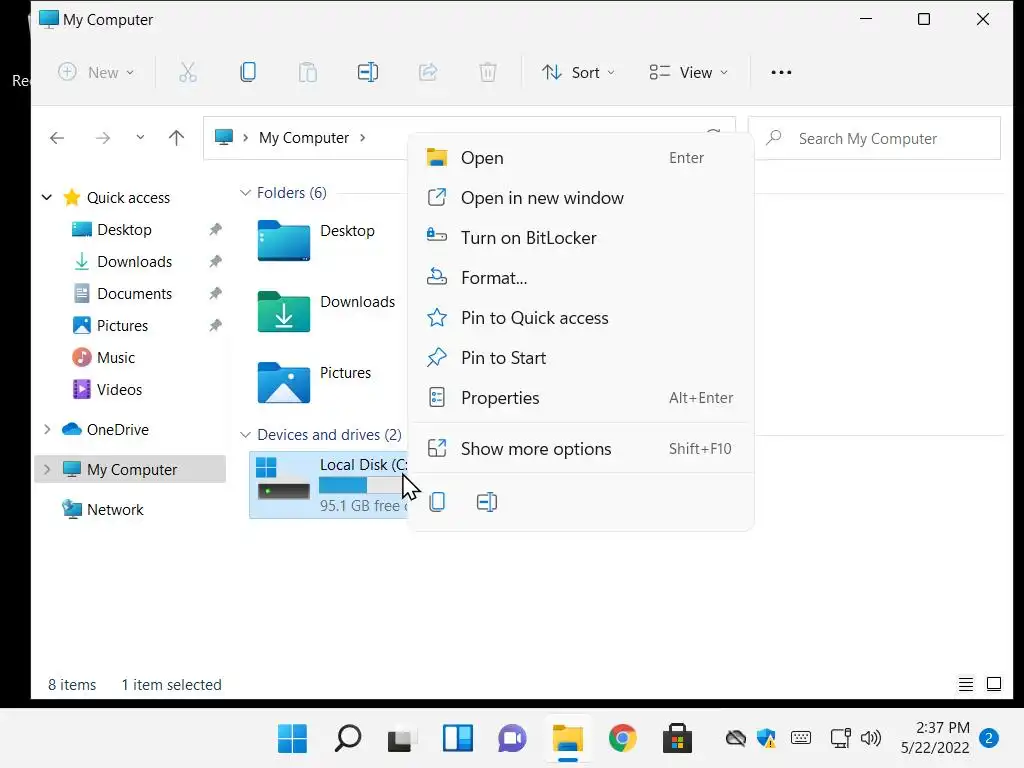1024x768 pixels.
Task: Go up one level with up arrow
Action: point(176,138)
